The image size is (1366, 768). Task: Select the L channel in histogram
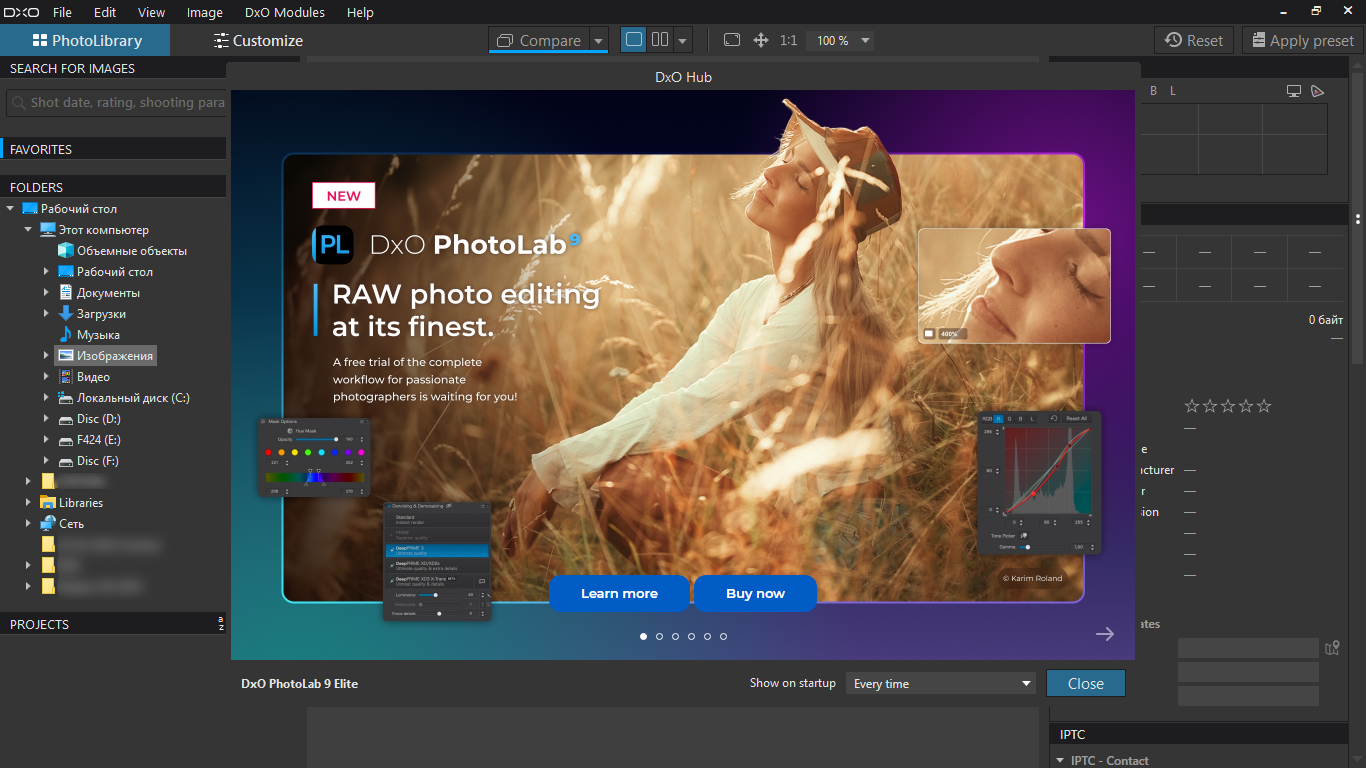tap(1173, 91)
